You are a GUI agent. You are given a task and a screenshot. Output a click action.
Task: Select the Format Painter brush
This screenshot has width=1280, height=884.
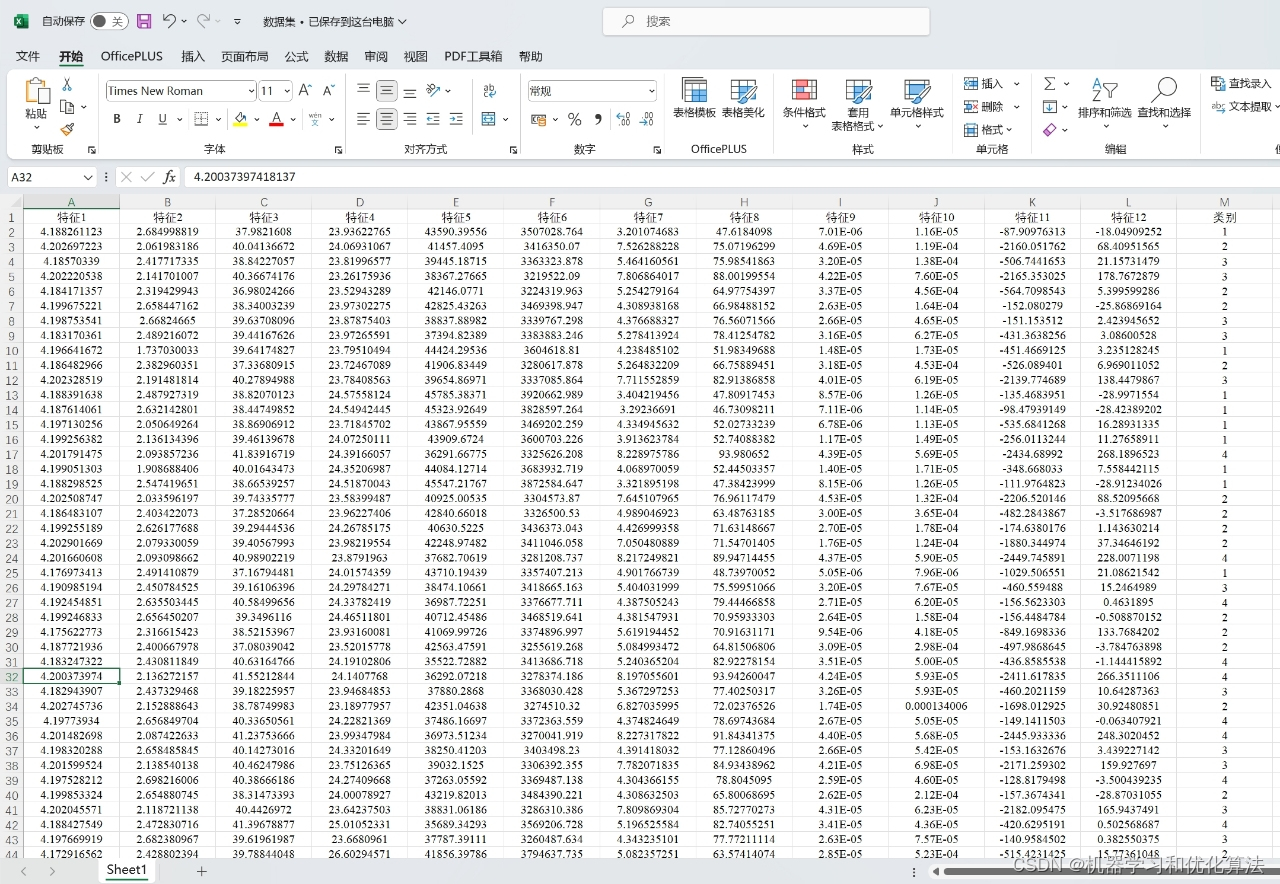pos(67,129)
